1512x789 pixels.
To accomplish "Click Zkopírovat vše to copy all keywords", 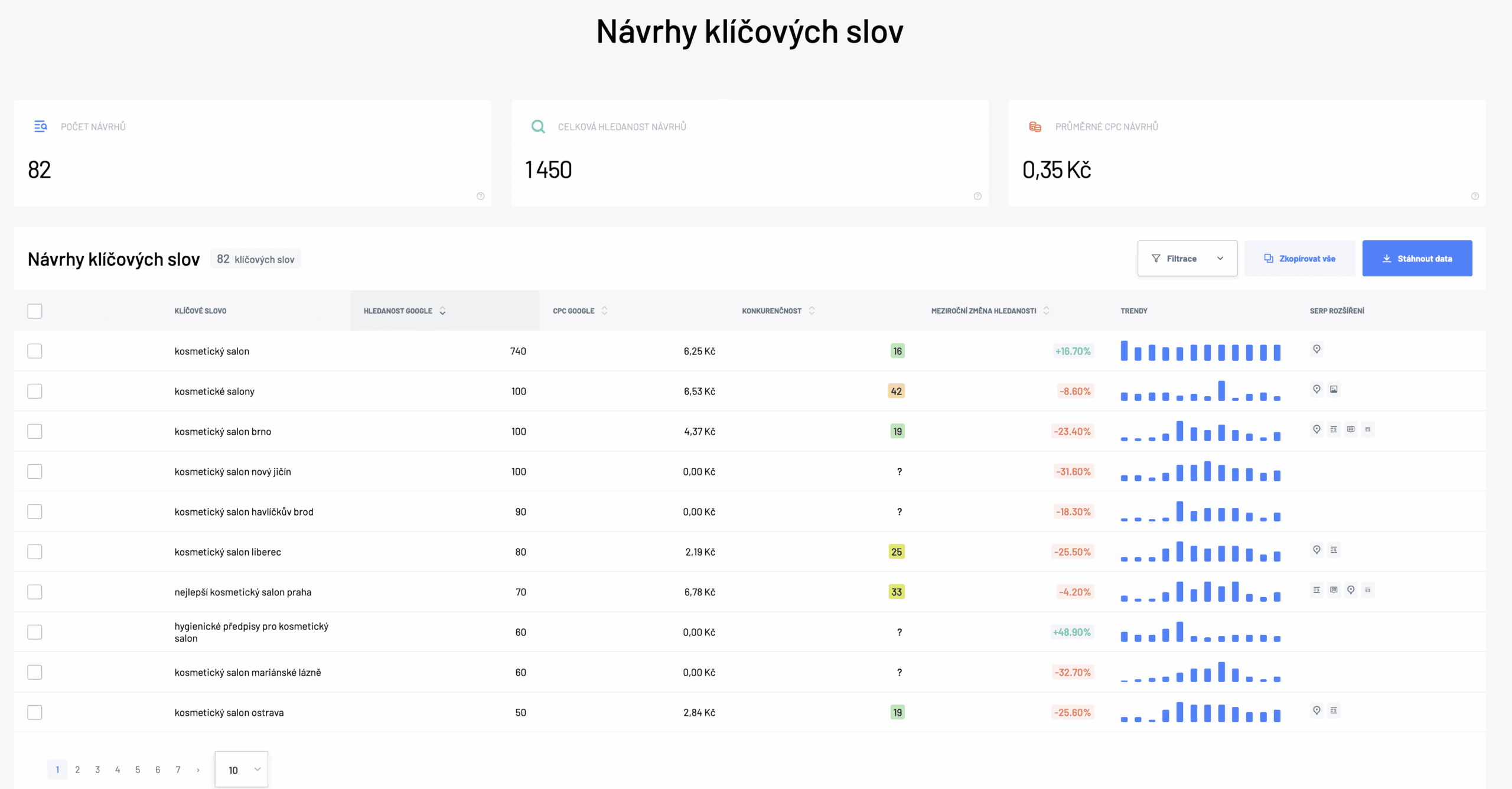I will [x=1300, y=258].
